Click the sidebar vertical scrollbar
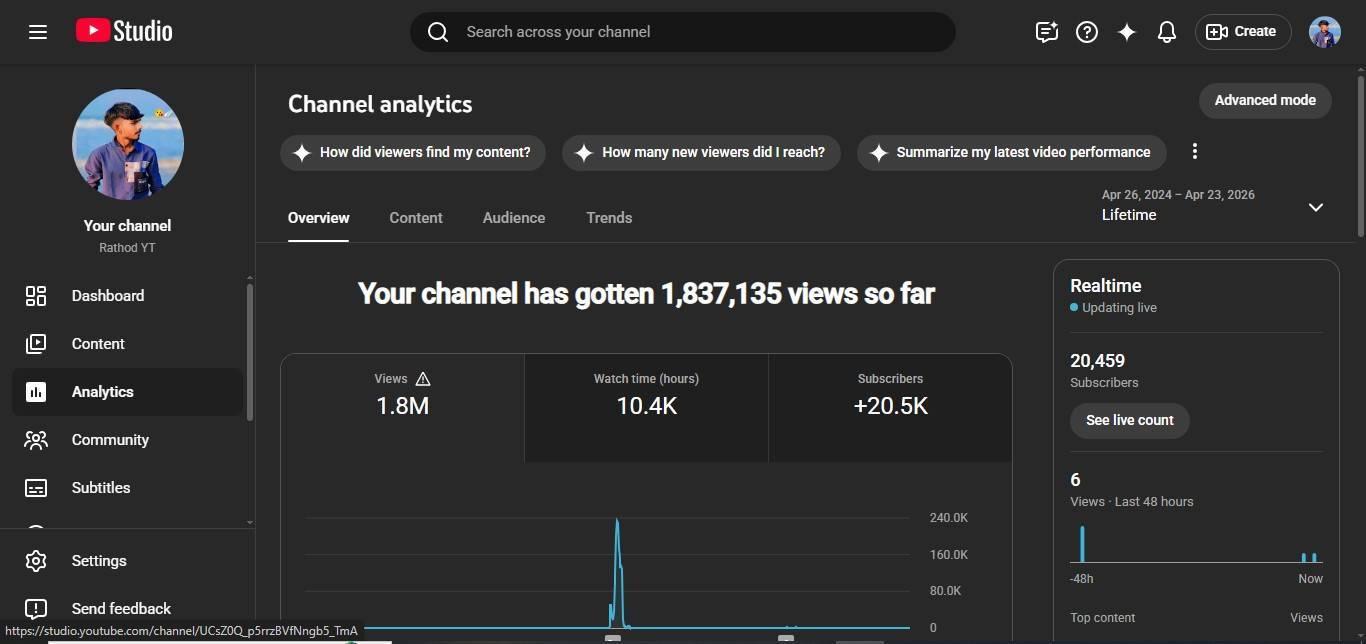Viewport: 1366px width, 644px height. coord(249,350)
